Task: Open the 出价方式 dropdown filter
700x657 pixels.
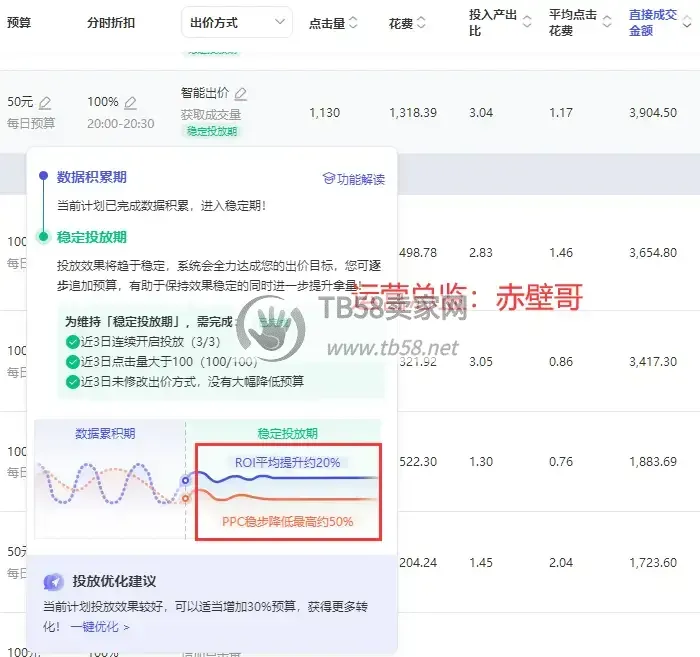Action: pos(237,22)
